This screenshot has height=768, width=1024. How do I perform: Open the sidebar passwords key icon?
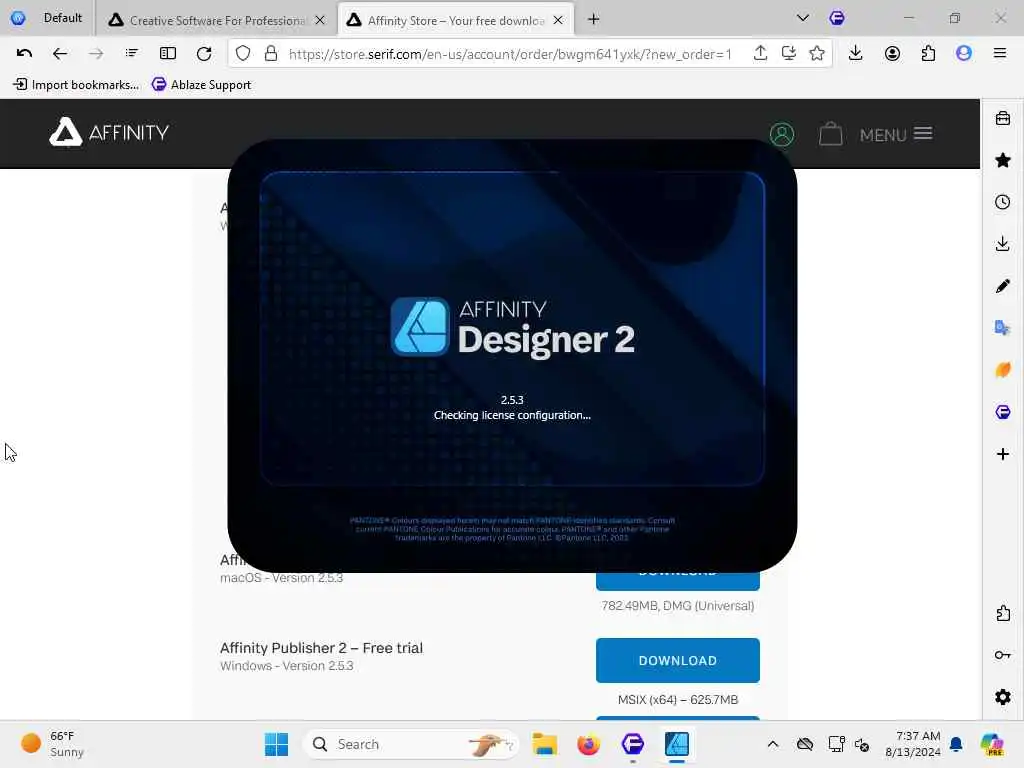pos(1003,655)
